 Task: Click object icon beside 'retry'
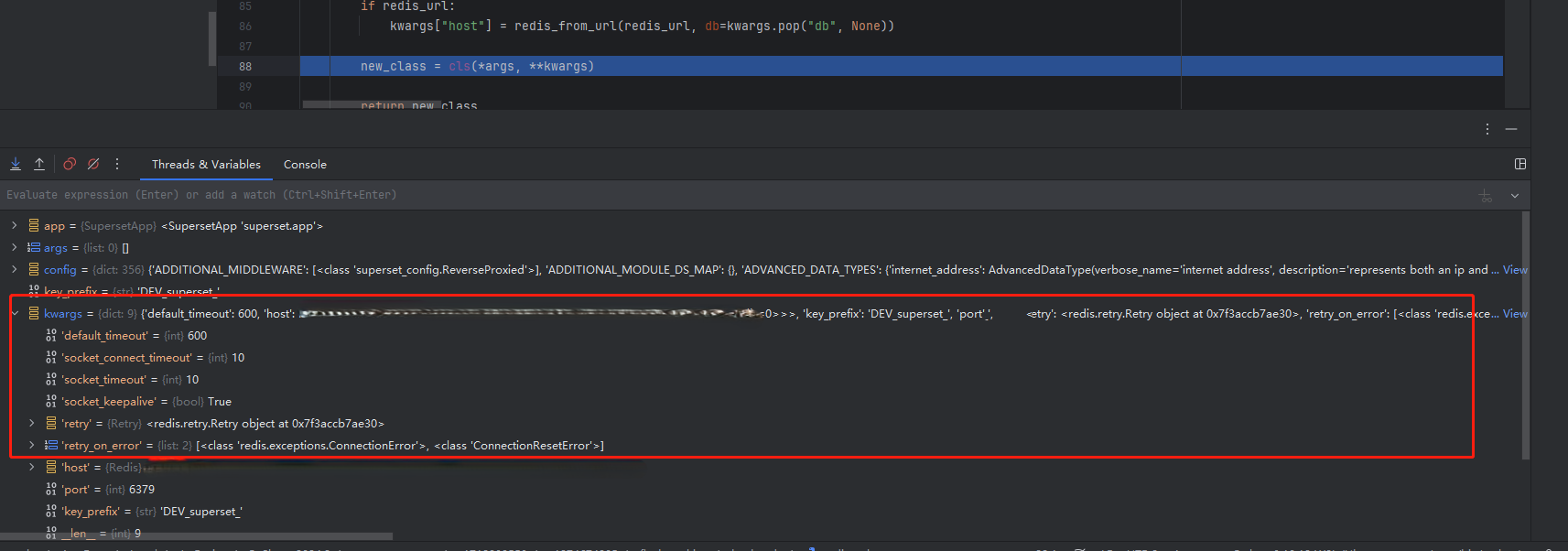[51, 423]
